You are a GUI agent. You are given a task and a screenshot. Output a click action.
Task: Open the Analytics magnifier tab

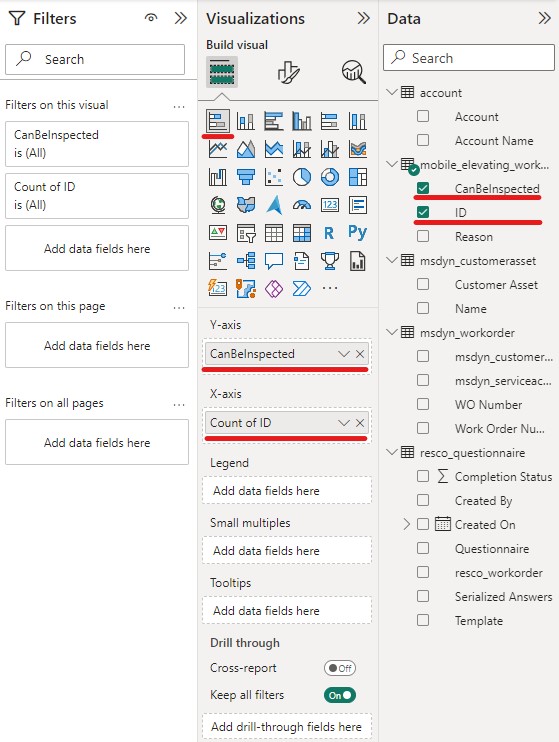pos(354,72)
